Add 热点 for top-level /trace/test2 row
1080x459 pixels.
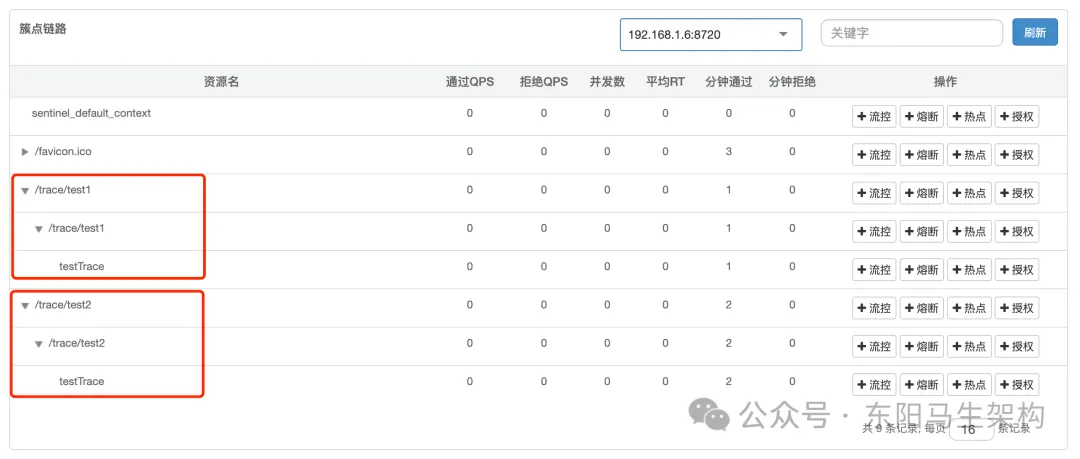coord(969,308)
